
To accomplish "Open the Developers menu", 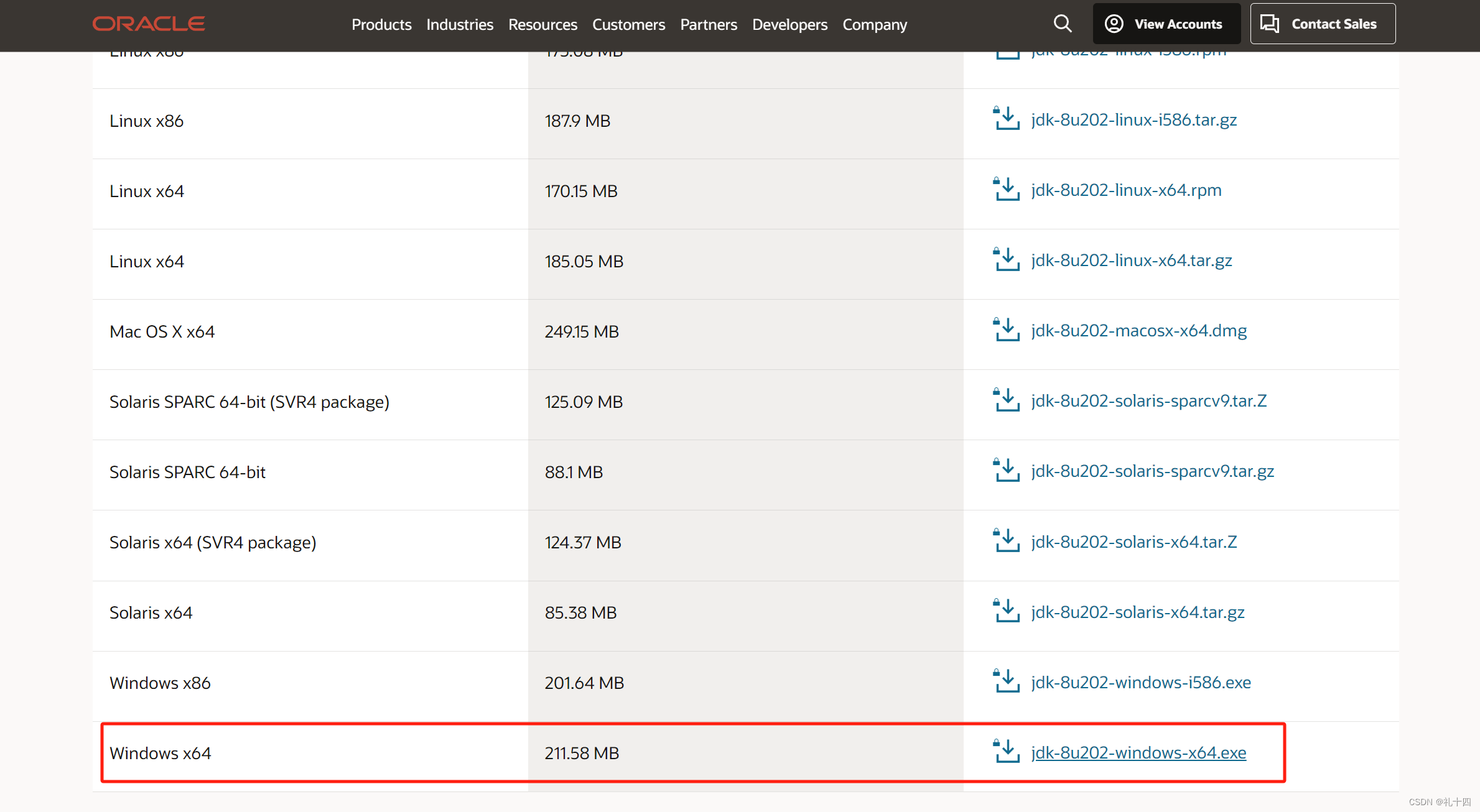I will coord(789,24).
